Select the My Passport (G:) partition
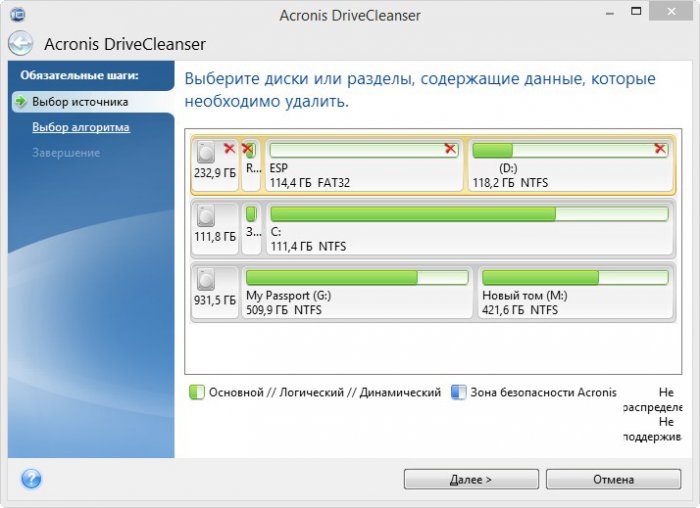 pyautogui.click(x=356, y=292)
